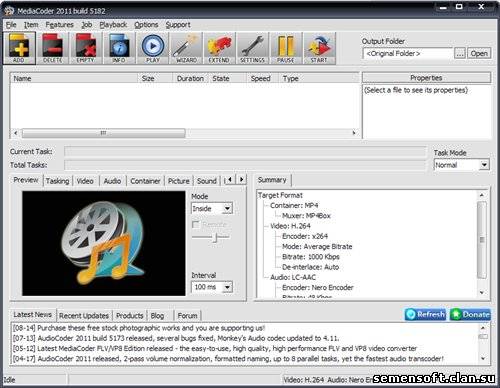
Task: Click the Output Folder path field
Action: [x=408, y=53]
